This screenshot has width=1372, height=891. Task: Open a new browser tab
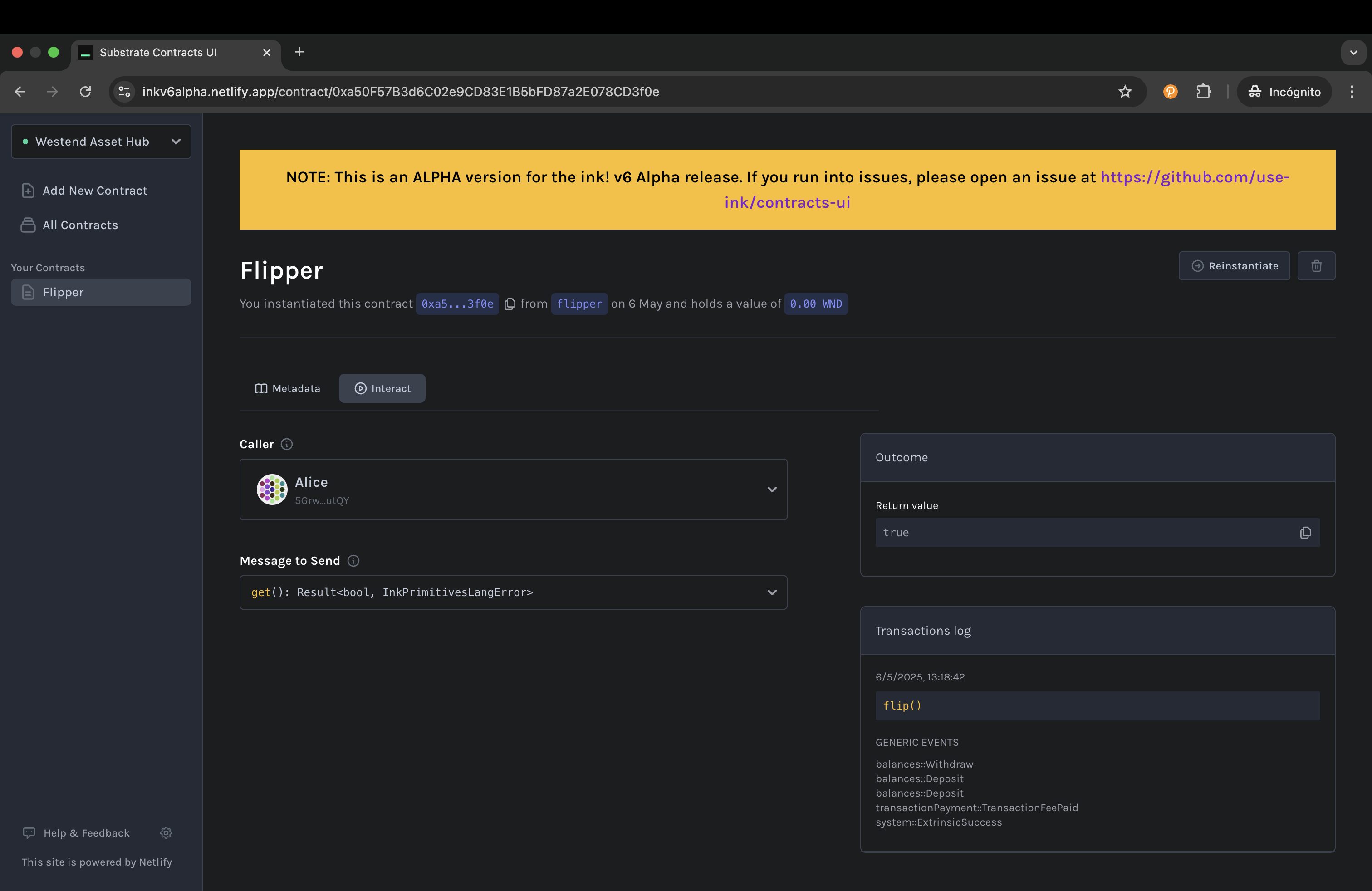[299, 52]
